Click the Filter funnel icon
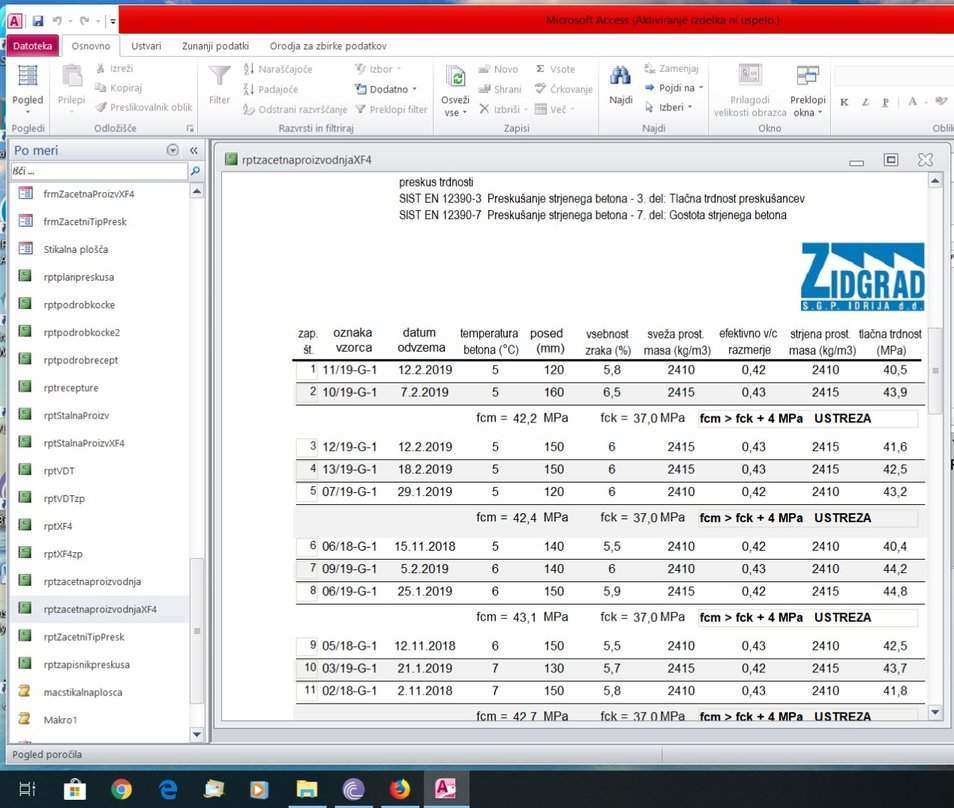 click(219, 77)
